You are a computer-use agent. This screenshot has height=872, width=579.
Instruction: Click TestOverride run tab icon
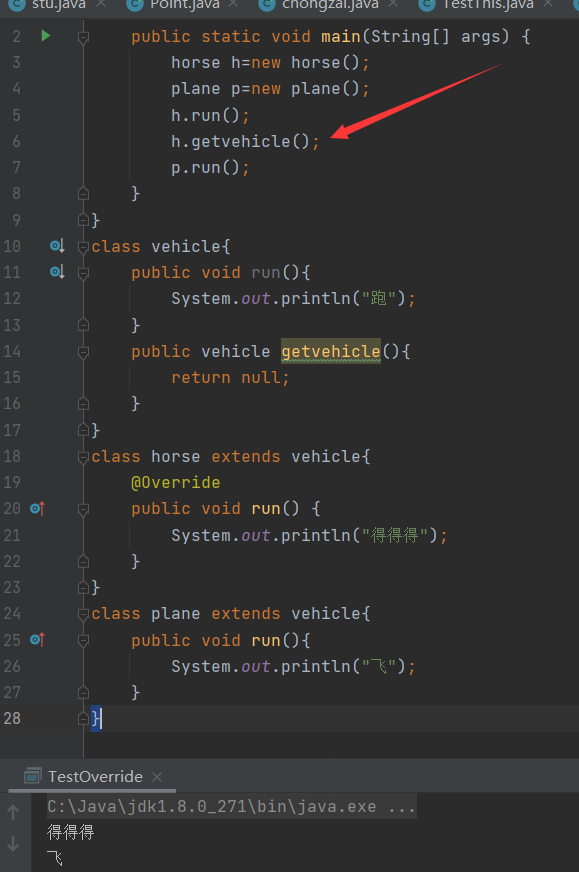pyautogui.click(x=33, y=776)
